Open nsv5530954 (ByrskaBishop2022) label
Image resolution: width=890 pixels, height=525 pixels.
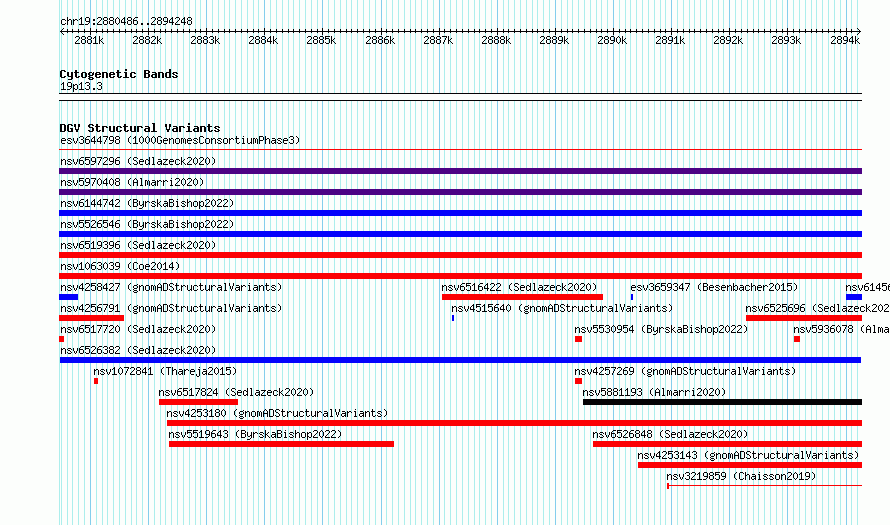pyautogui.click(x=661, y=329)
